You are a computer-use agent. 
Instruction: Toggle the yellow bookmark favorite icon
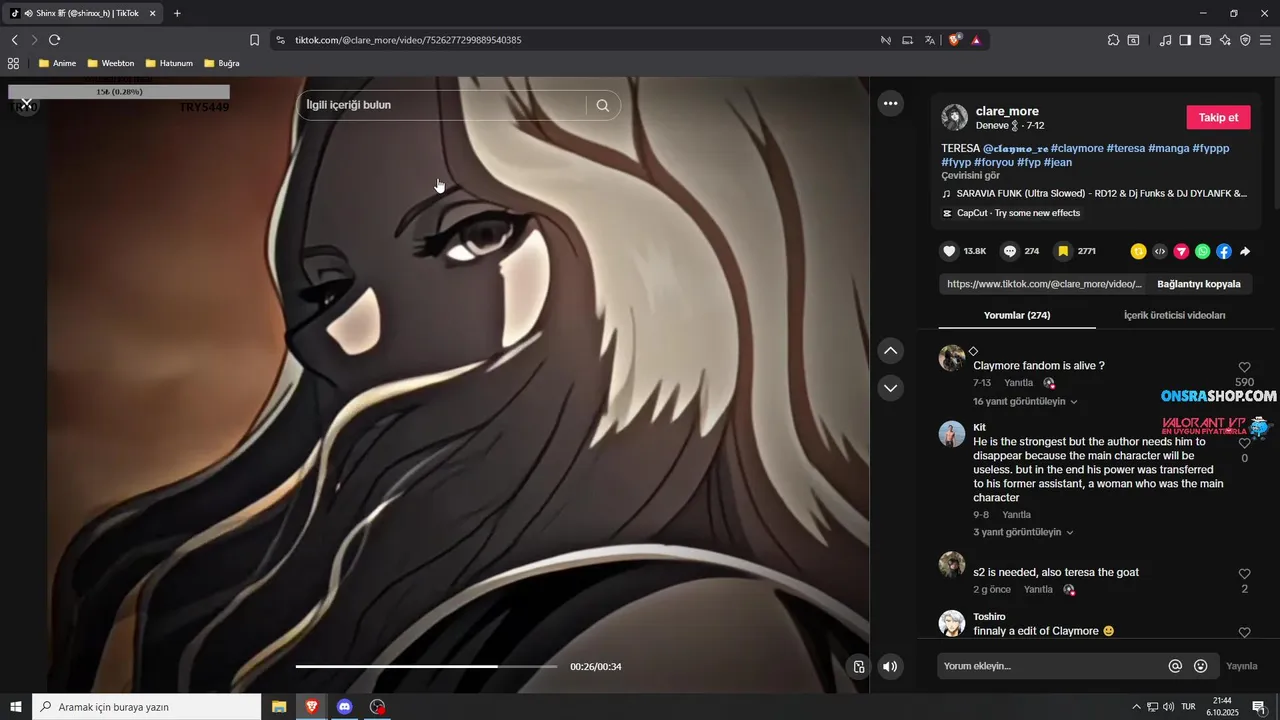pyautogui.click(x=1063, y=251)
